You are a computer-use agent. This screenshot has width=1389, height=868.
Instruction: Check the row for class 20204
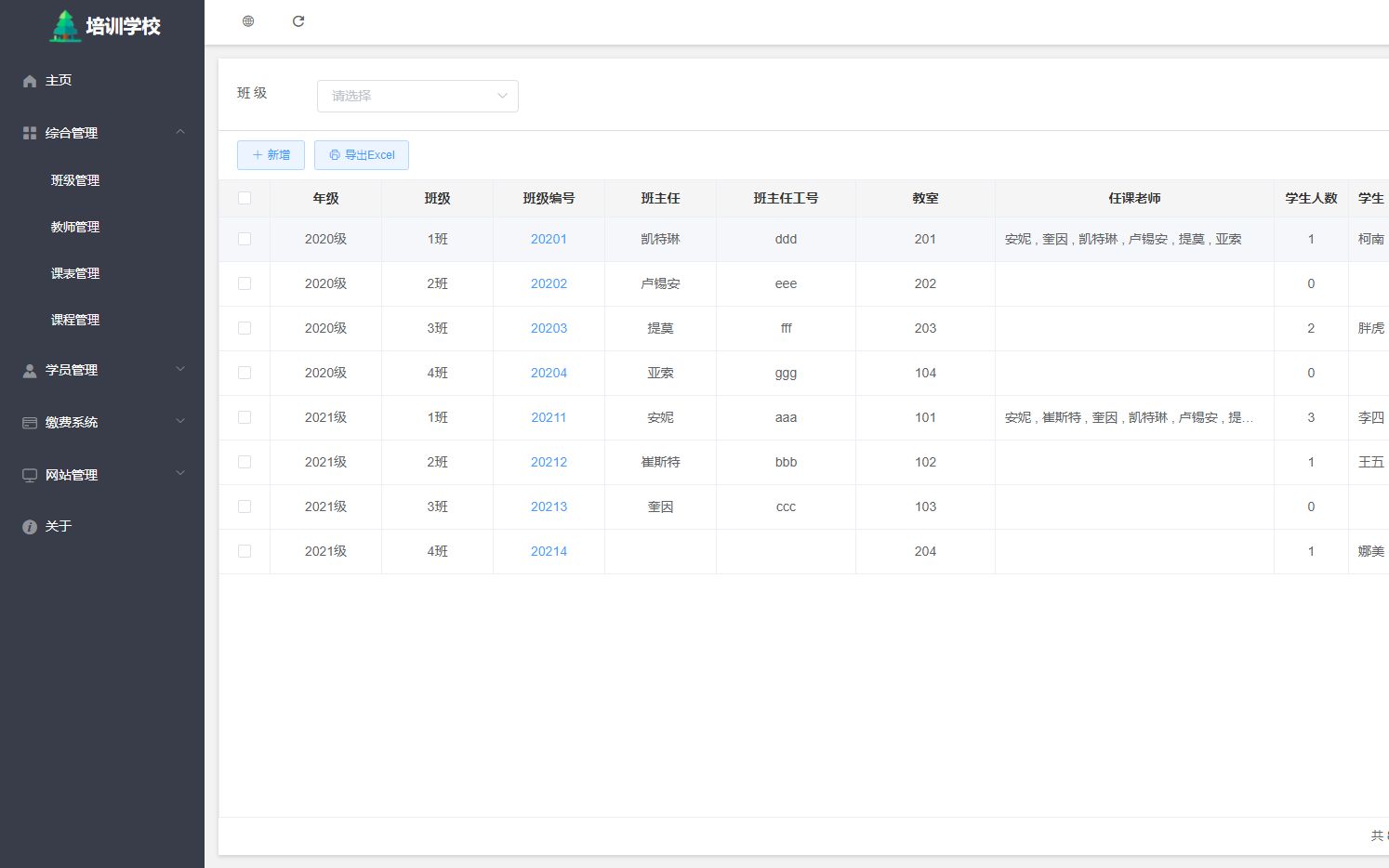[245, 373]
